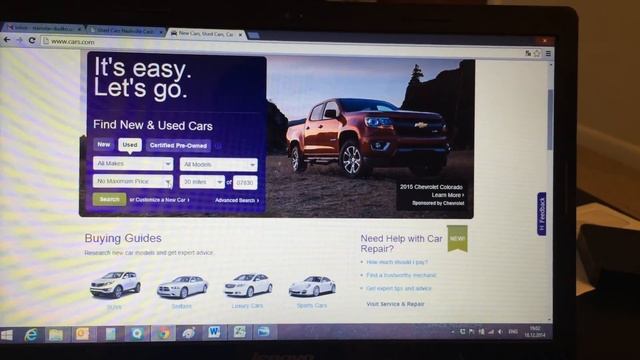Open the blue Q app on taskbar
Image resolution: width=640 pixels, height=360 pixels.
pyautogui.click(x=137, y=334)
